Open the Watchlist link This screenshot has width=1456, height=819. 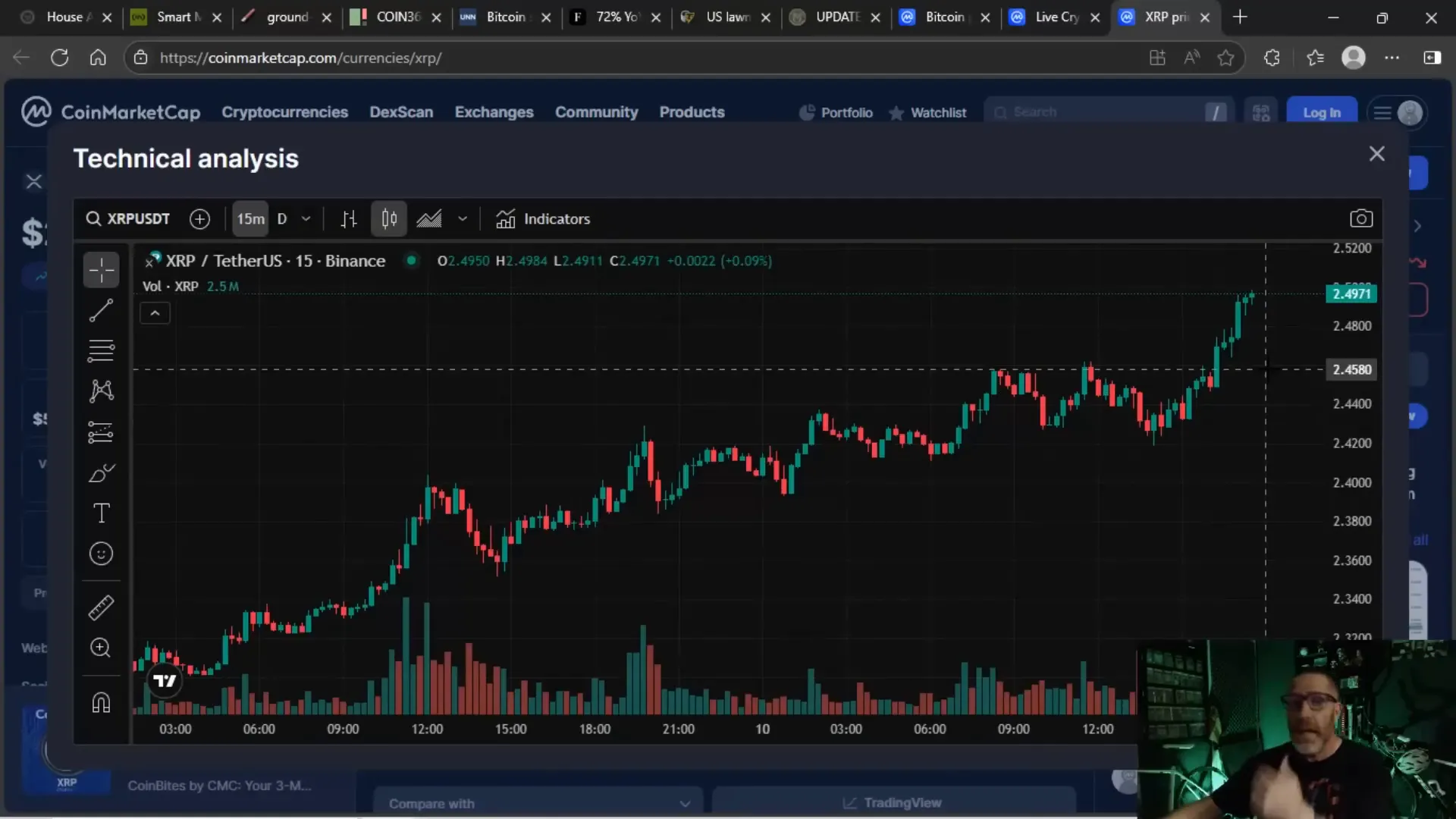(x=927, y=113)
